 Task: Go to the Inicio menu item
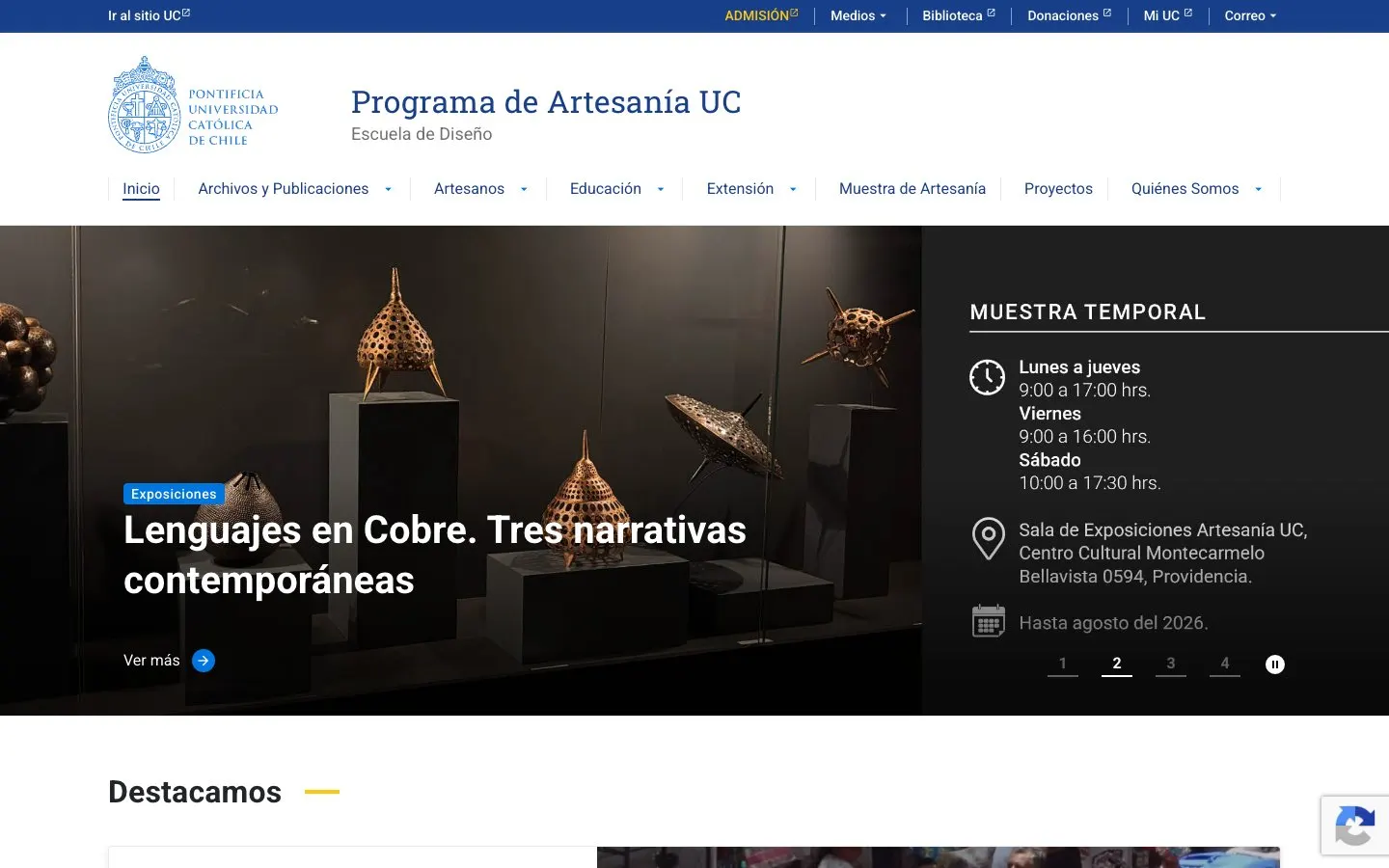coord(141,189)
